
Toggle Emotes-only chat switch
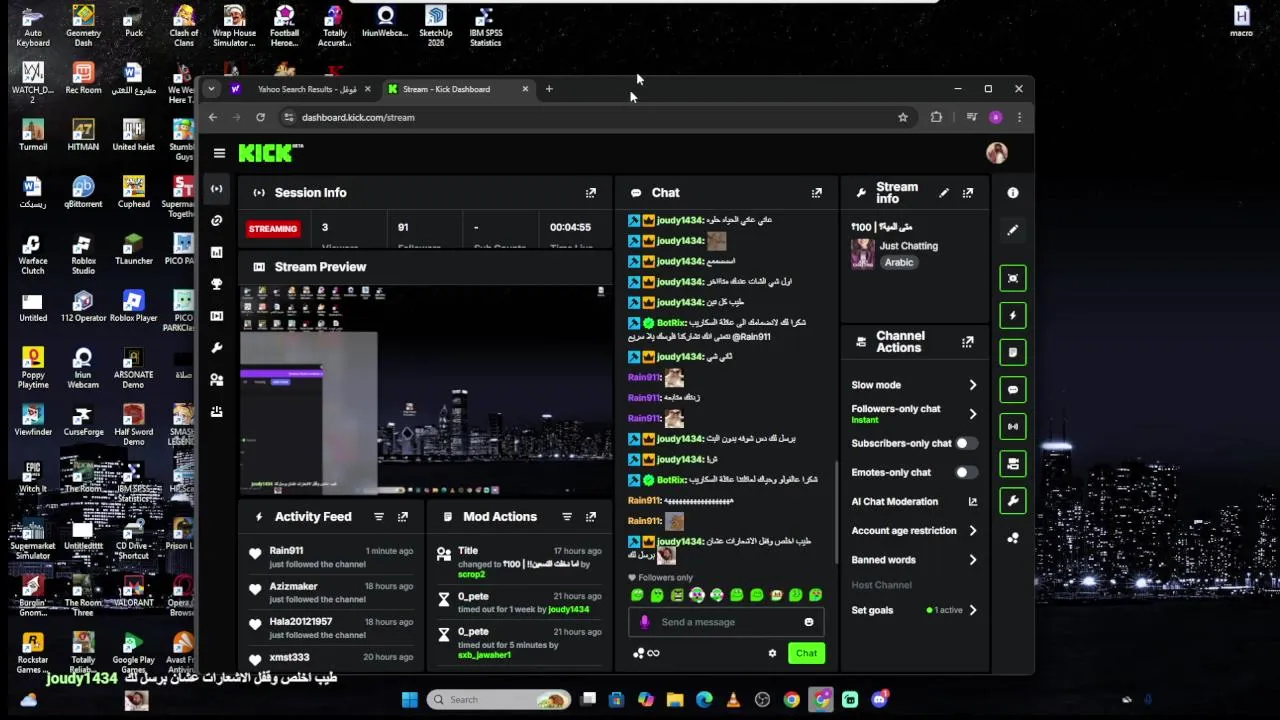pos(965,472)
